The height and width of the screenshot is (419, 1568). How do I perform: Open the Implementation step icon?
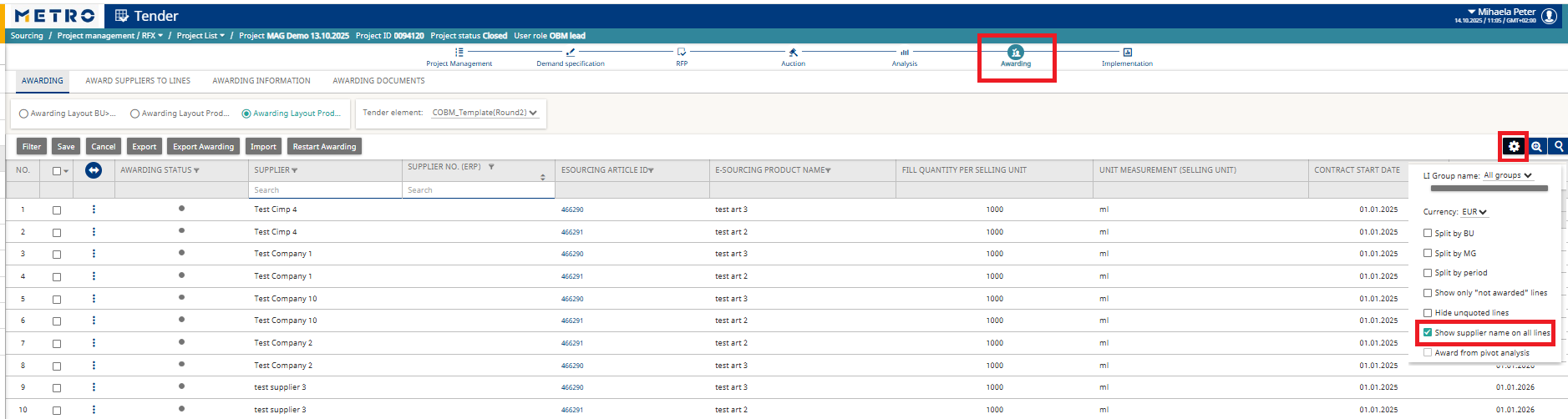(x=1127, y=52)
